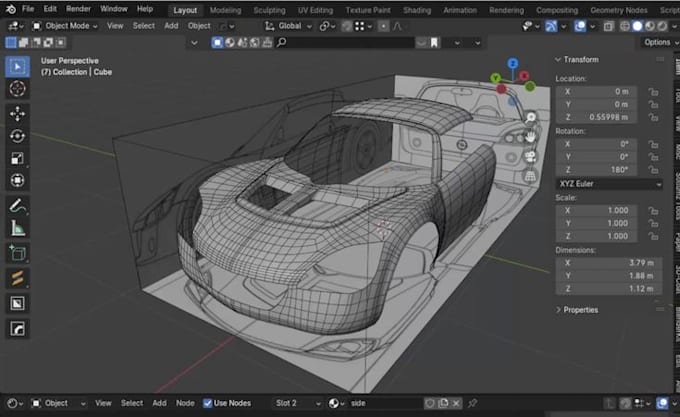This screenshot has width=680, height=417.
Task: Click the Zoom magnifier viewport icon
Action: 530,117
